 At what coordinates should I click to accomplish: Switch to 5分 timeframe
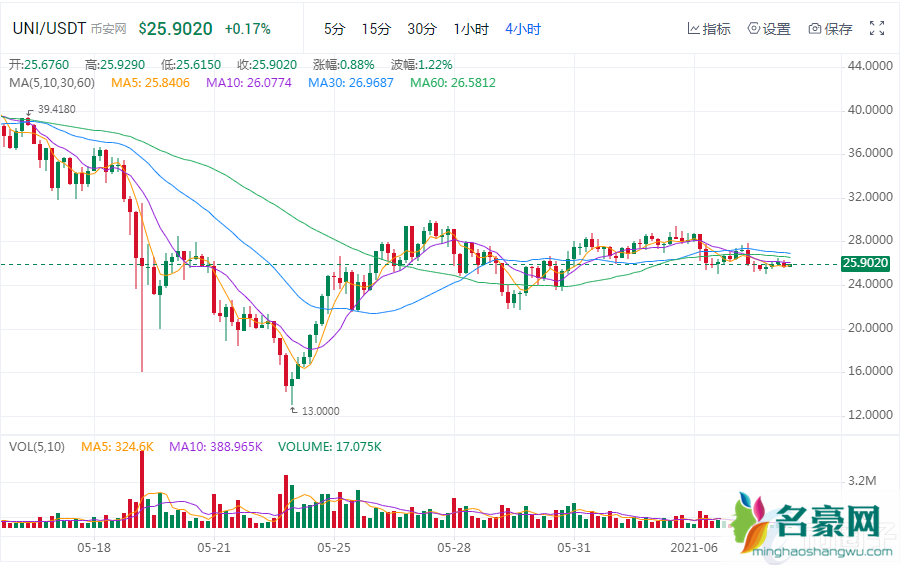[334, 29]
